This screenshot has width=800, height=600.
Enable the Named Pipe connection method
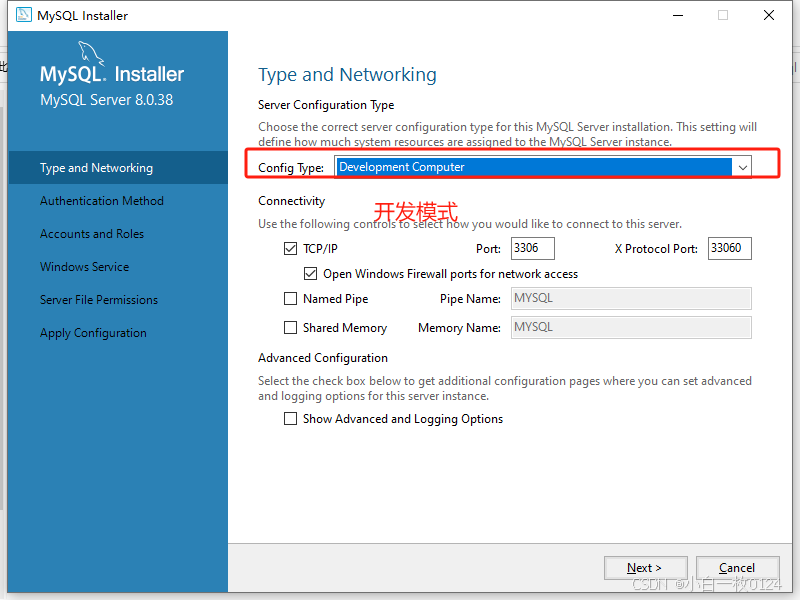290,298
